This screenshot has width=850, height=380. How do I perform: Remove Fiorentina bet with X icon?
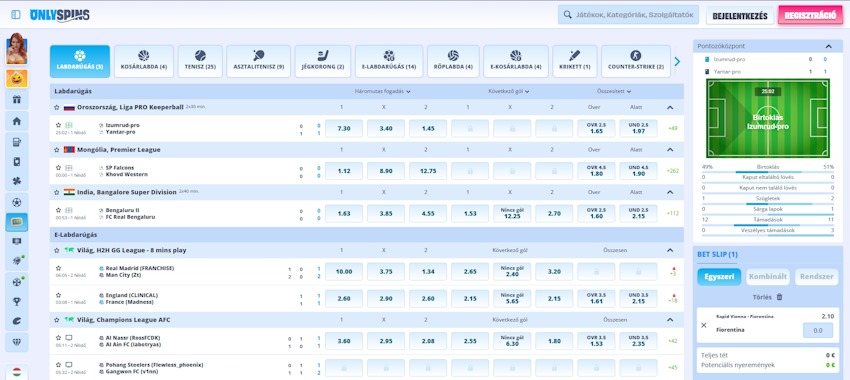pos(704,325)
